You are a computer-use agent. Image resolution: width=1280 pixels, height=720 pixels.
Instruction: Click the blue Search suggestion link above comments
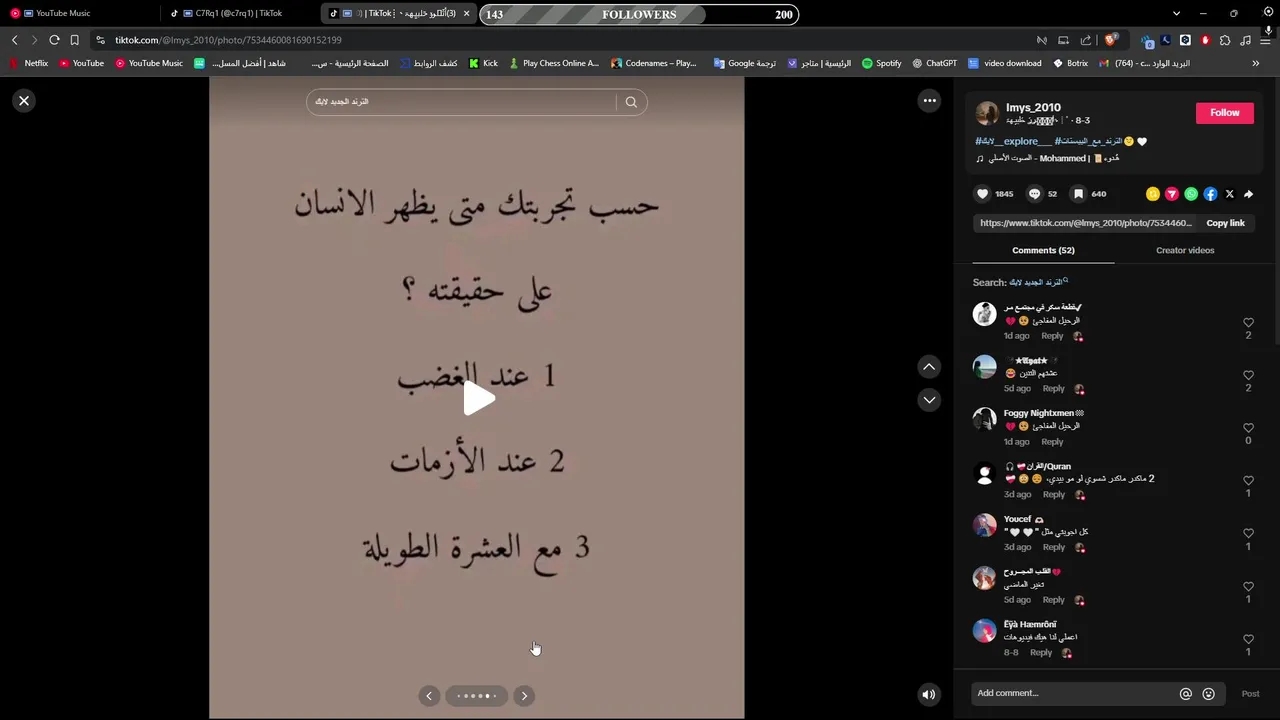point(1039,282)
